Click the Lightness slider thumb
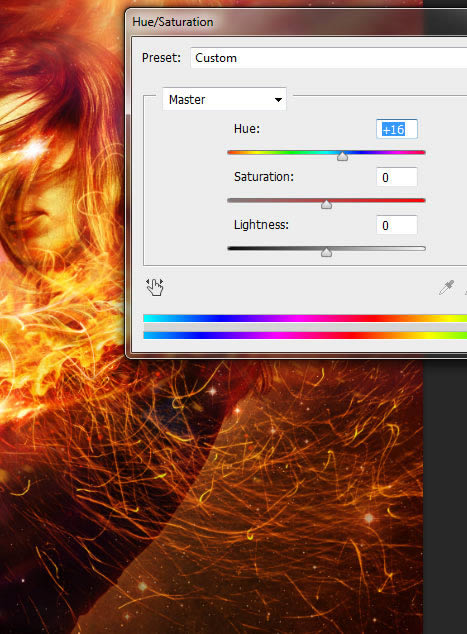 click(x=326, y=252)
